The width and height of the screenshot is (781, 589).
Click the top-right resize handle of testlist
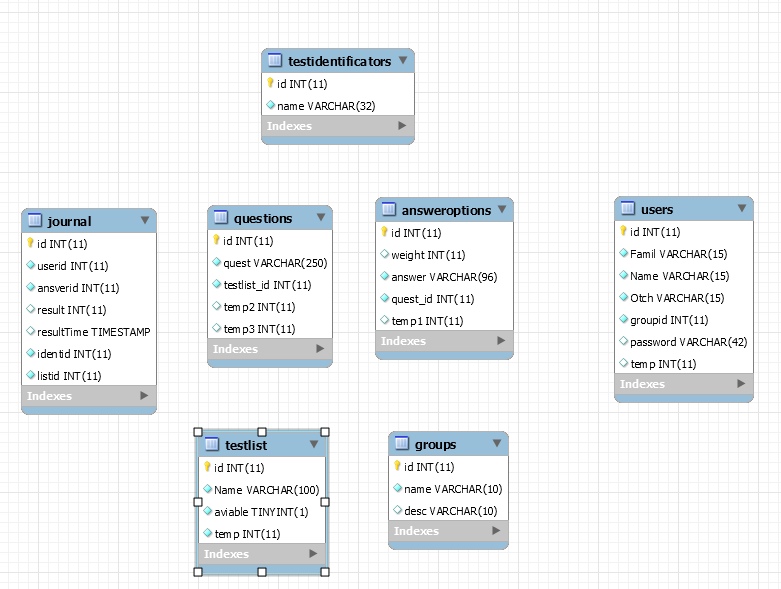coord(325,432)
